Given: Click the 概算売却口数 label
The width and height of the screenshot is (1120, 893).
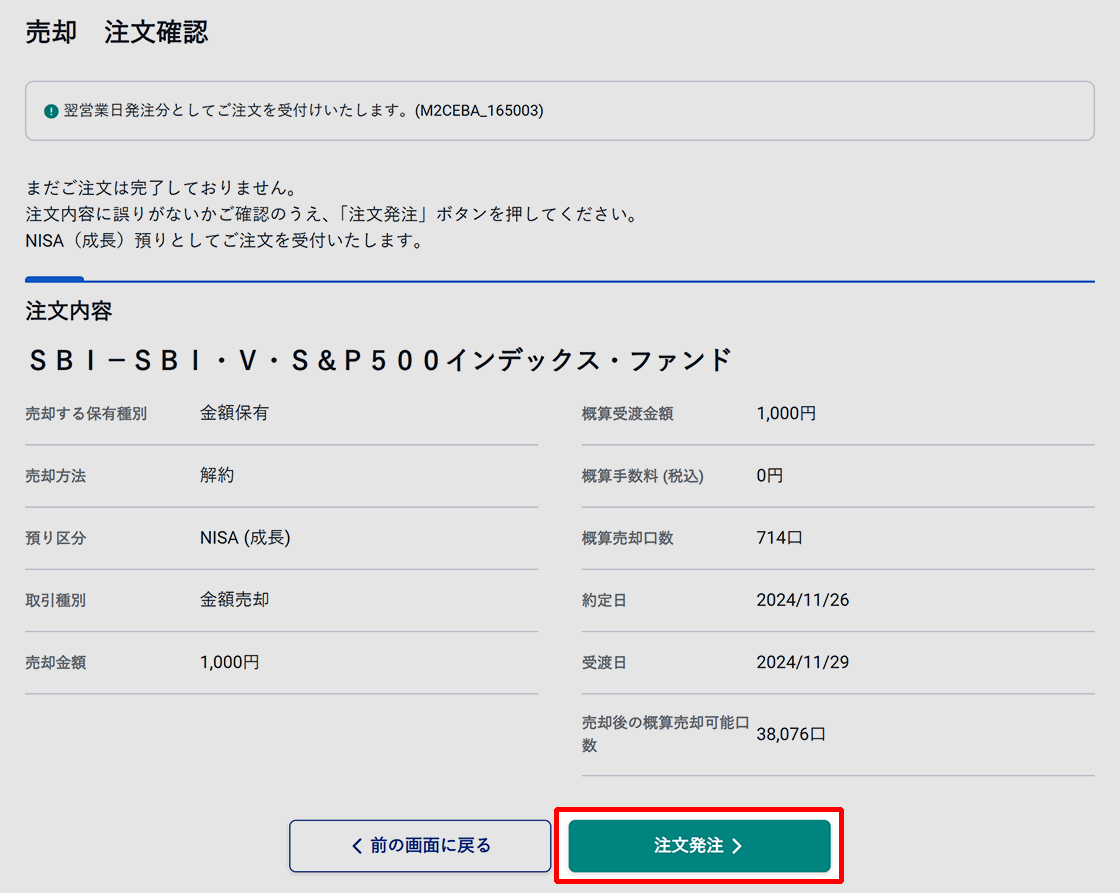Looking at the screenshot, I should tap(627, 538).
